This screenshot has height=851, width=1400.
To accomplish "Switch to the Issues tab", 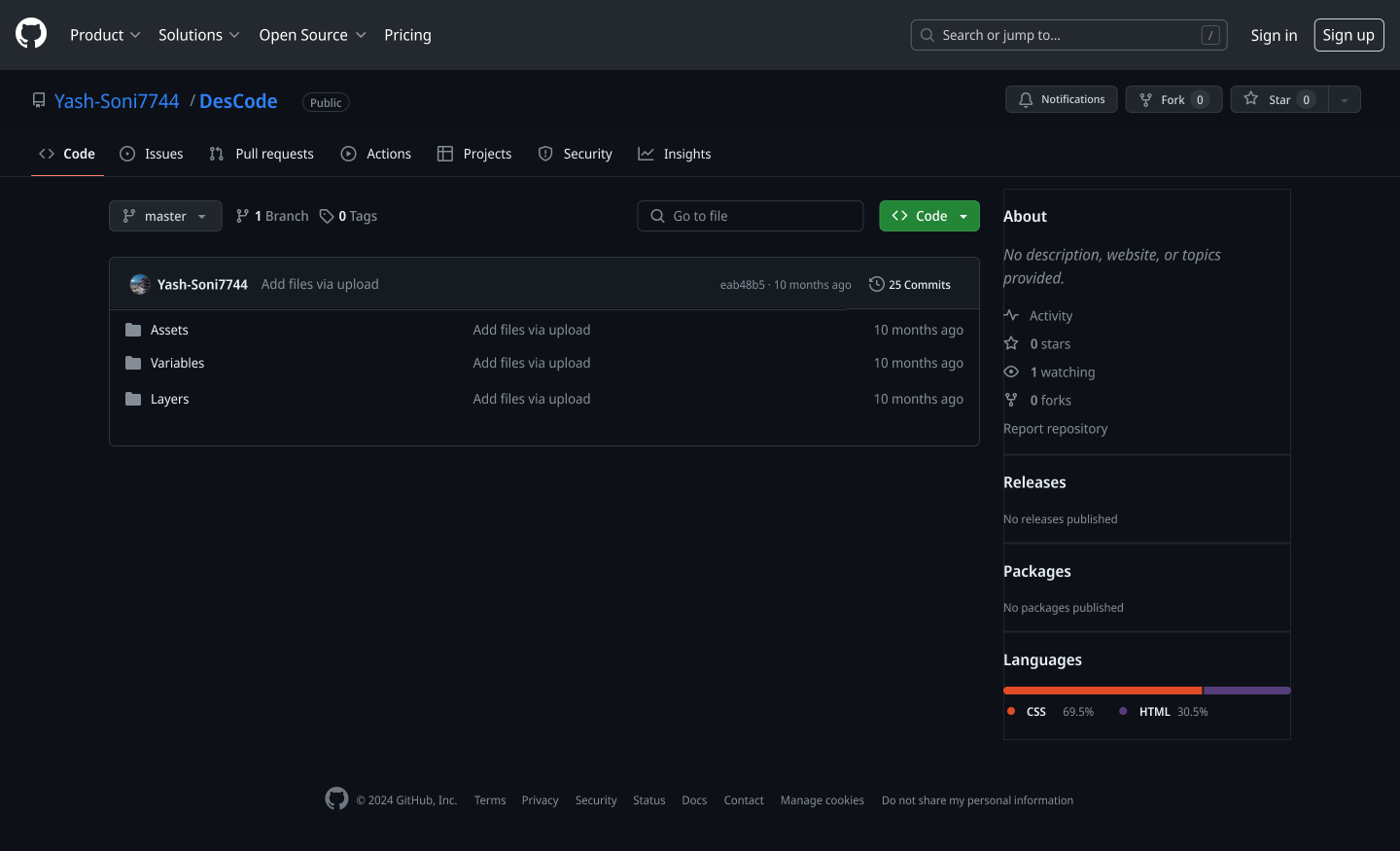I will (152, 154).
